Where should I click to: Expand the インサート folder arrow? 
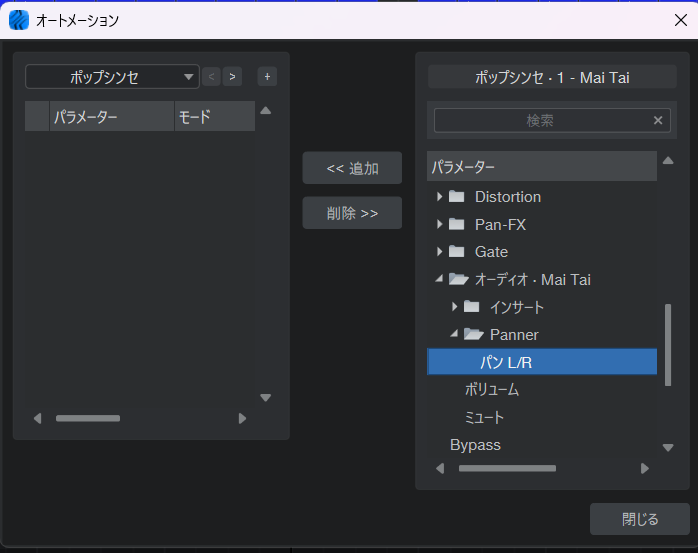point(455,306)
